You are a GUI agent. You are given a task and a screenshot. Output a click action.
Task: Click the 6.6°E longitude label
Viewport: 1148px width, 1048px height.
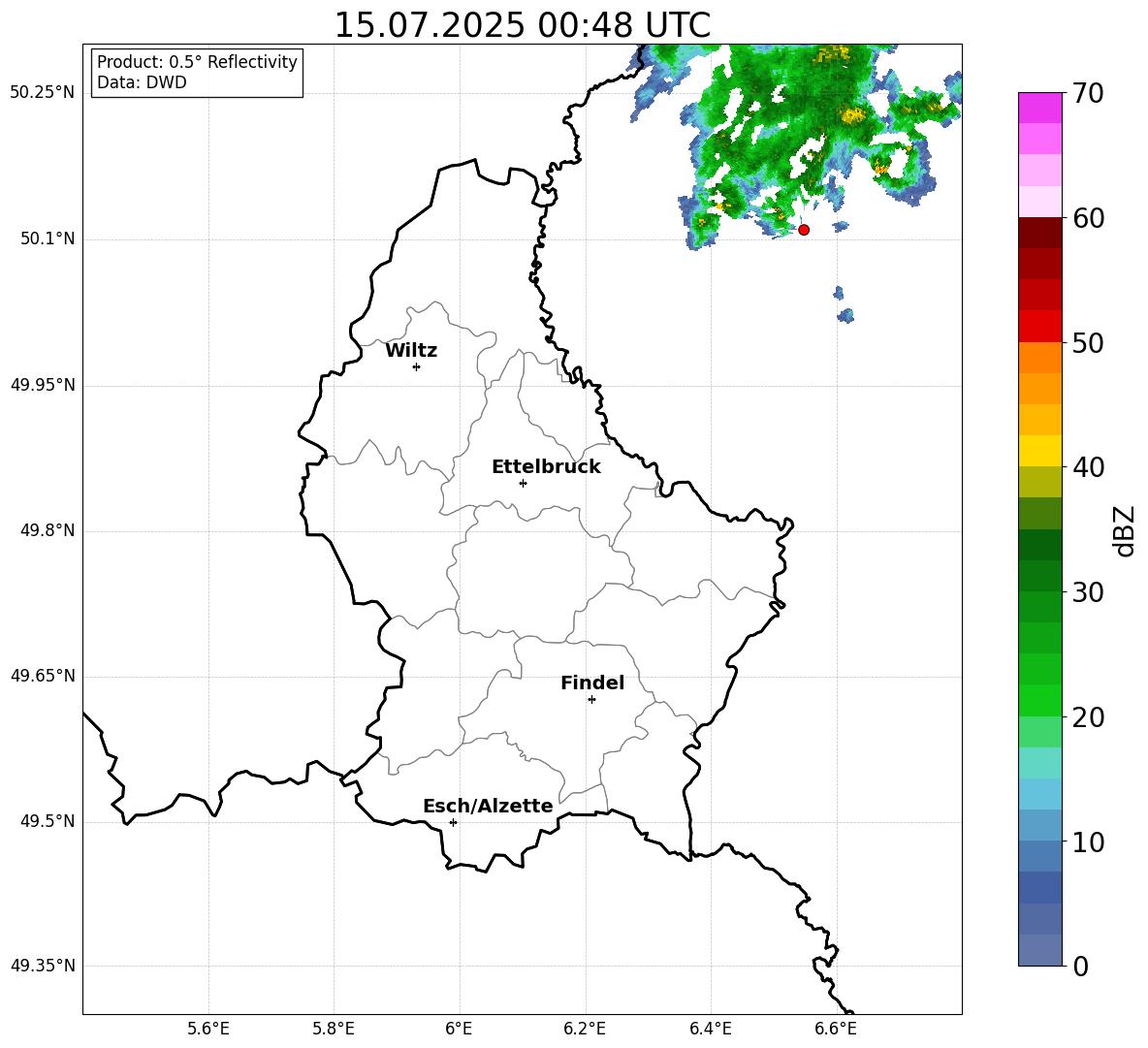pyautogui.click(x=836, y=1030)
